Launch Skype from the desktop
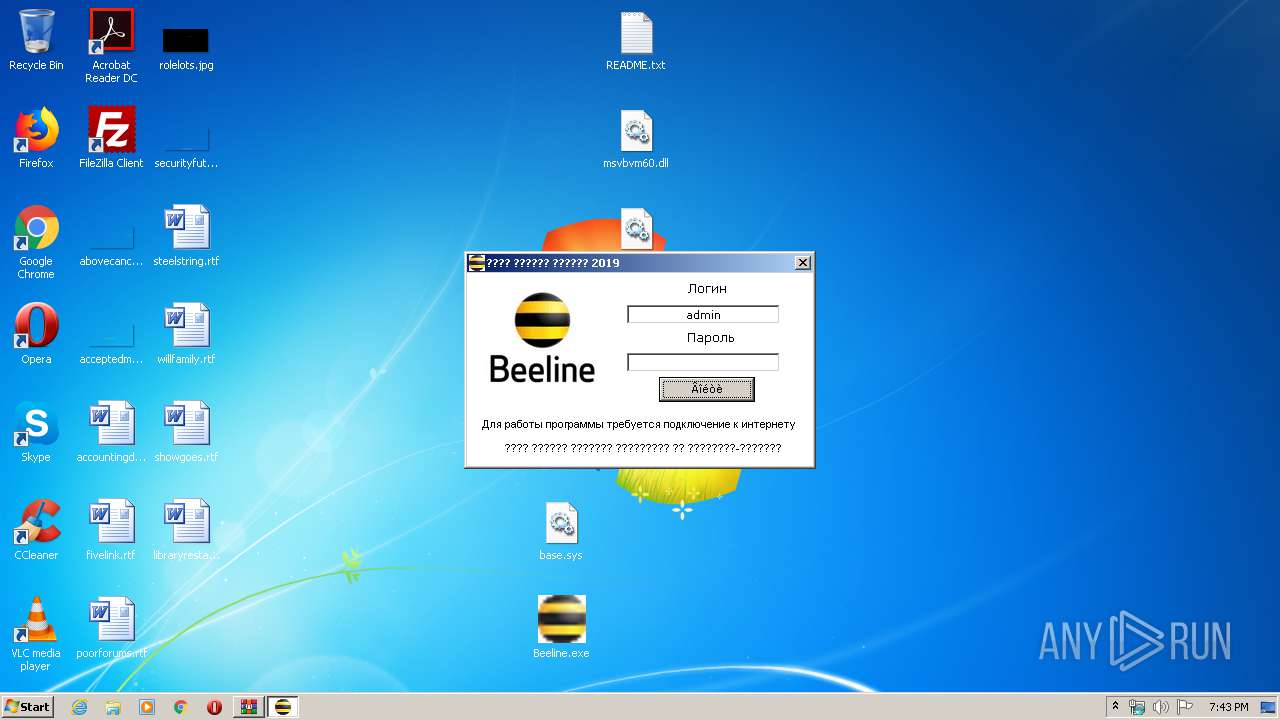This screenshot has width=1280, height=720. coord(36,432)
